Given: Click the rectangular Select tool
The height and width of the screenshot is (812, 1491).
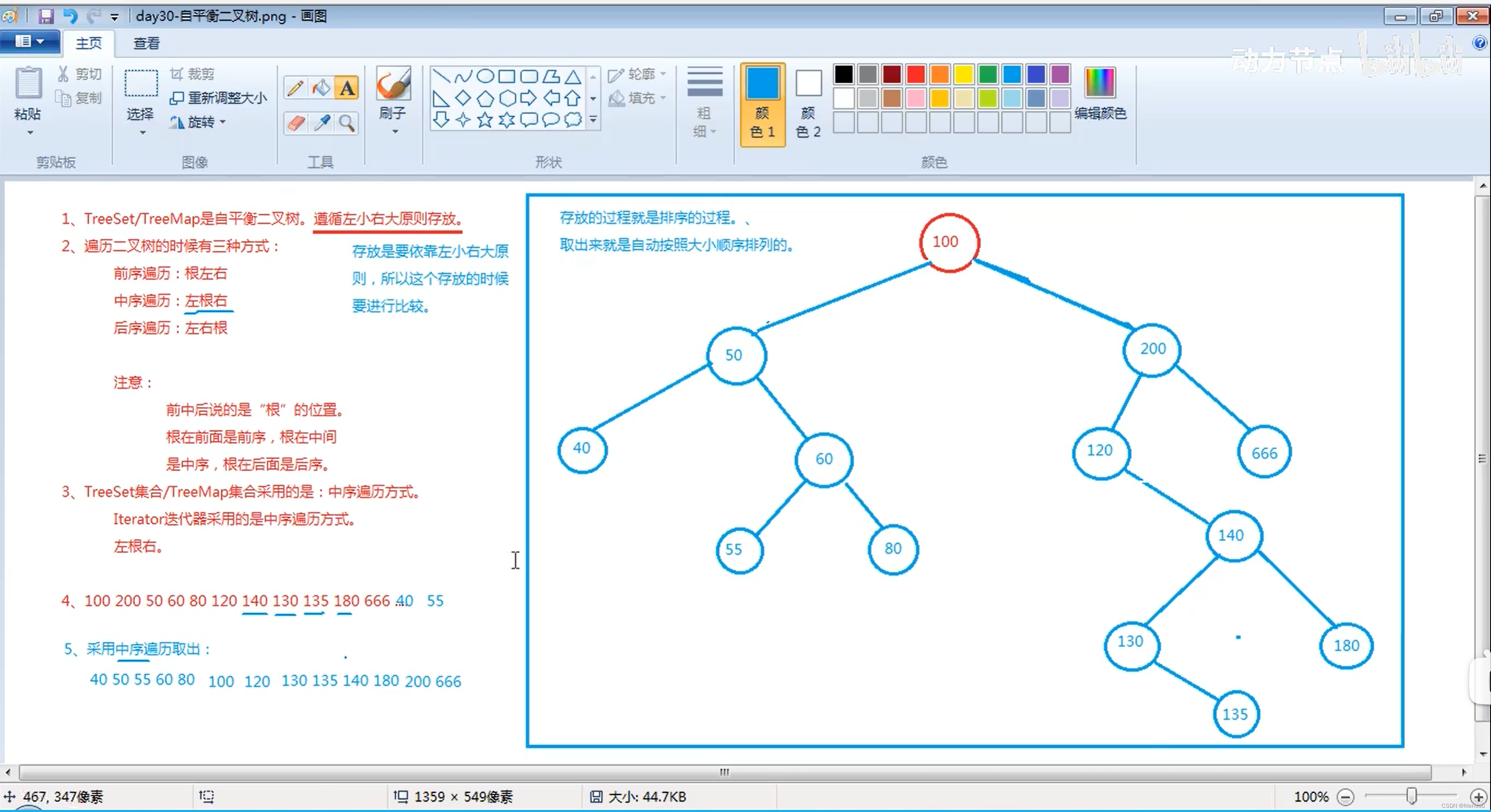Looking at the screenshot, I should tap(141, 83).
